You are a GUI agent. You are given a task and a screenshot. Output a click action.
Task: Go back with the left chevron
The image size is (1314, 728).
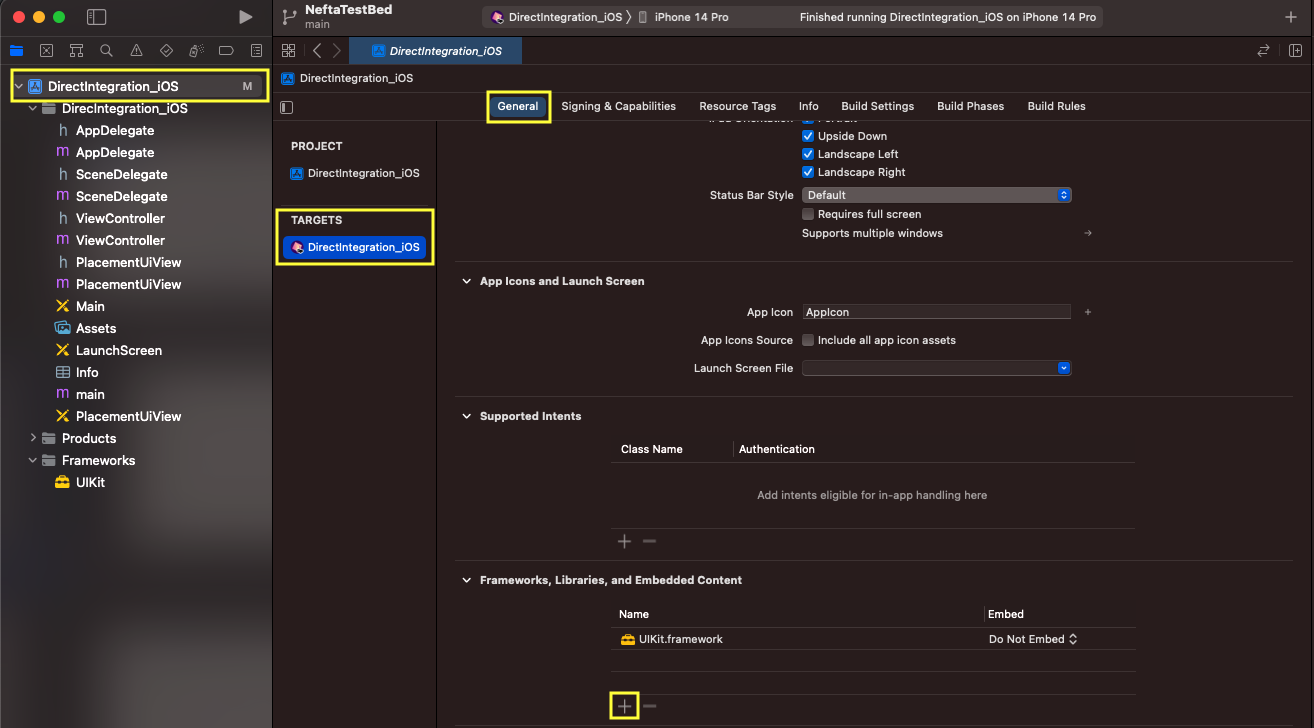317,50
